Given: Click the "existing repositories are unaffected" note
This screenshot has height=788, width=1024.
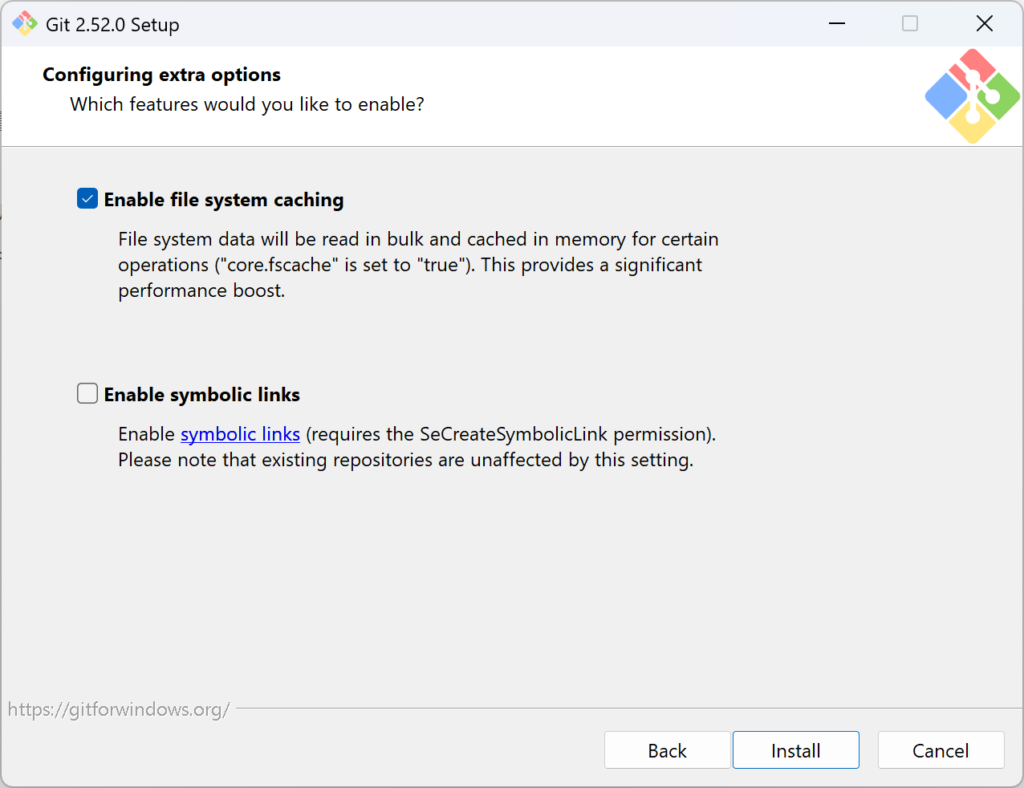Looking at the screenshot, I should 405,461.
